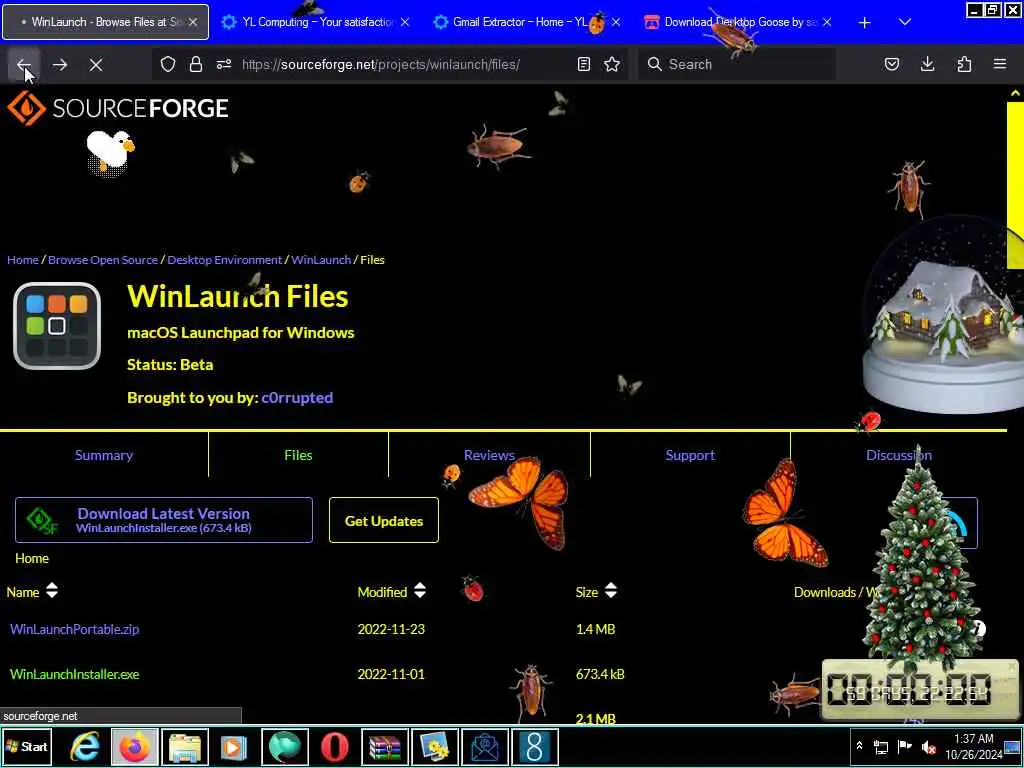Click the muted volume tray icon
Image resolution: width=1024 pixels, height=768 pixels.
point(928,746)
